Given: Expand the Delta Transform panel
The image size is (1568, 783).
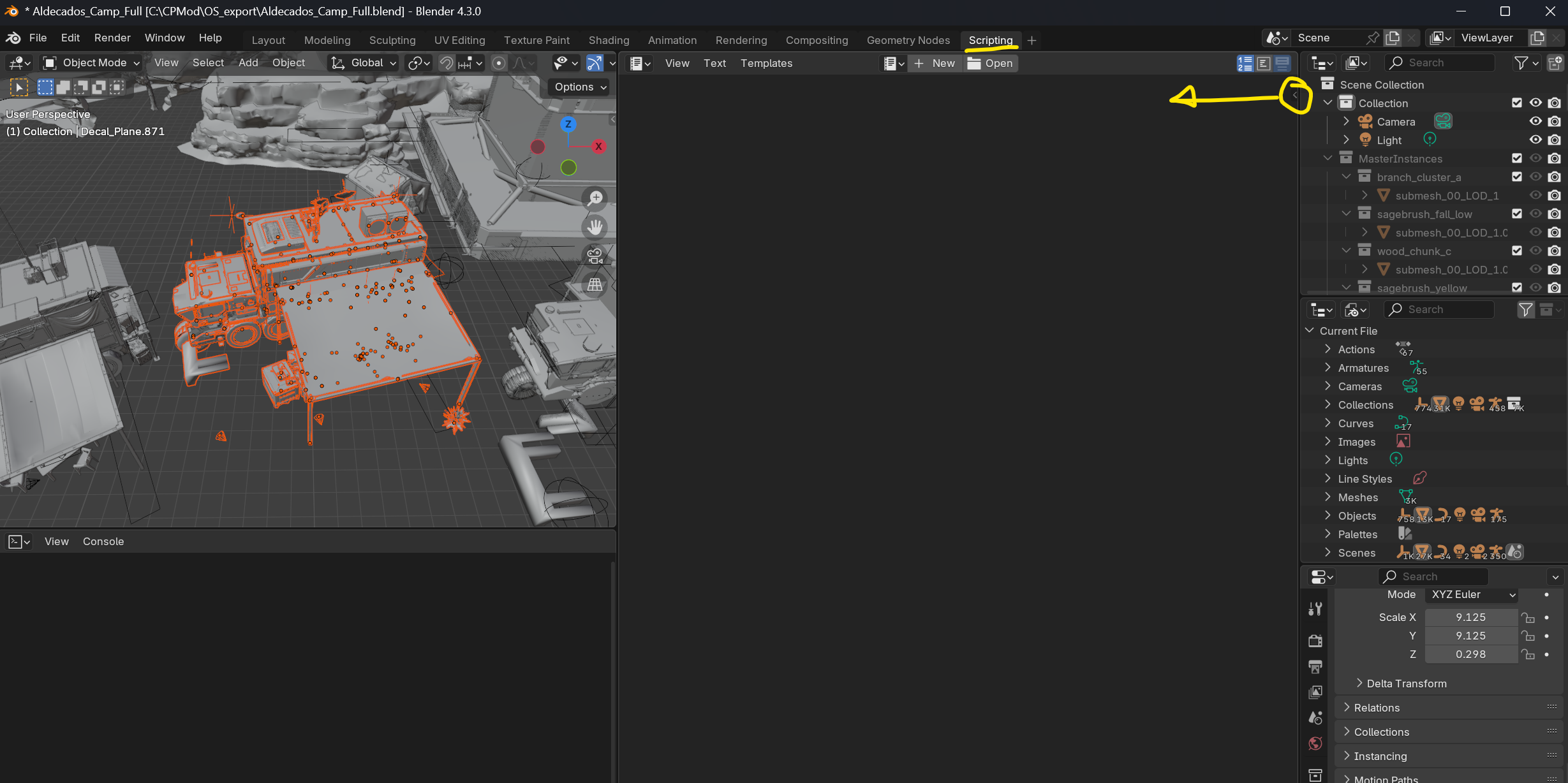Looking at the screenshot, I should pos(1407,684).
